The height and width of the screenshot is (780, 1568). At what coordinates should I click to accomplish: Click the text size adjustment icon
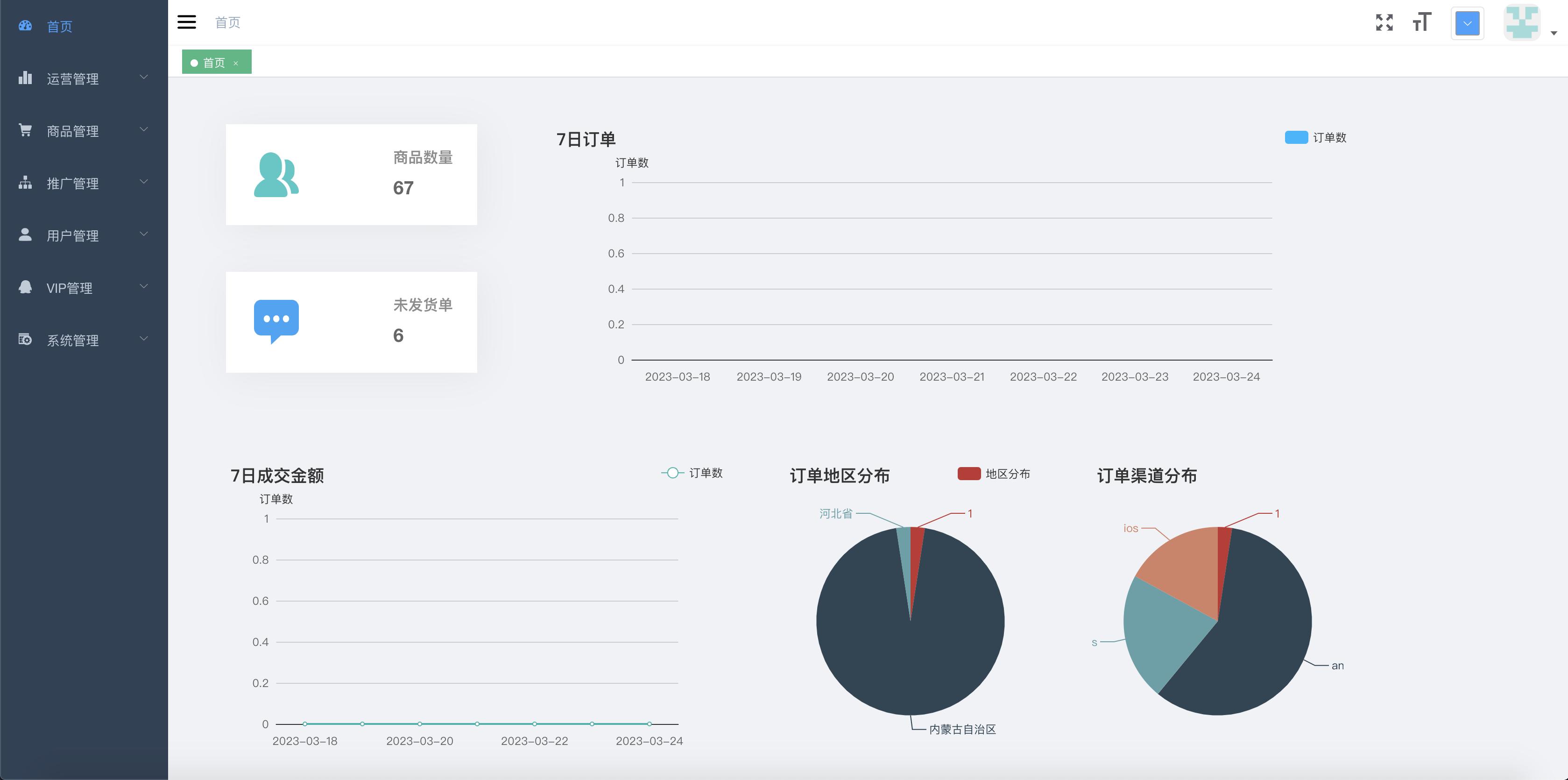click(x=1422, y=22)
